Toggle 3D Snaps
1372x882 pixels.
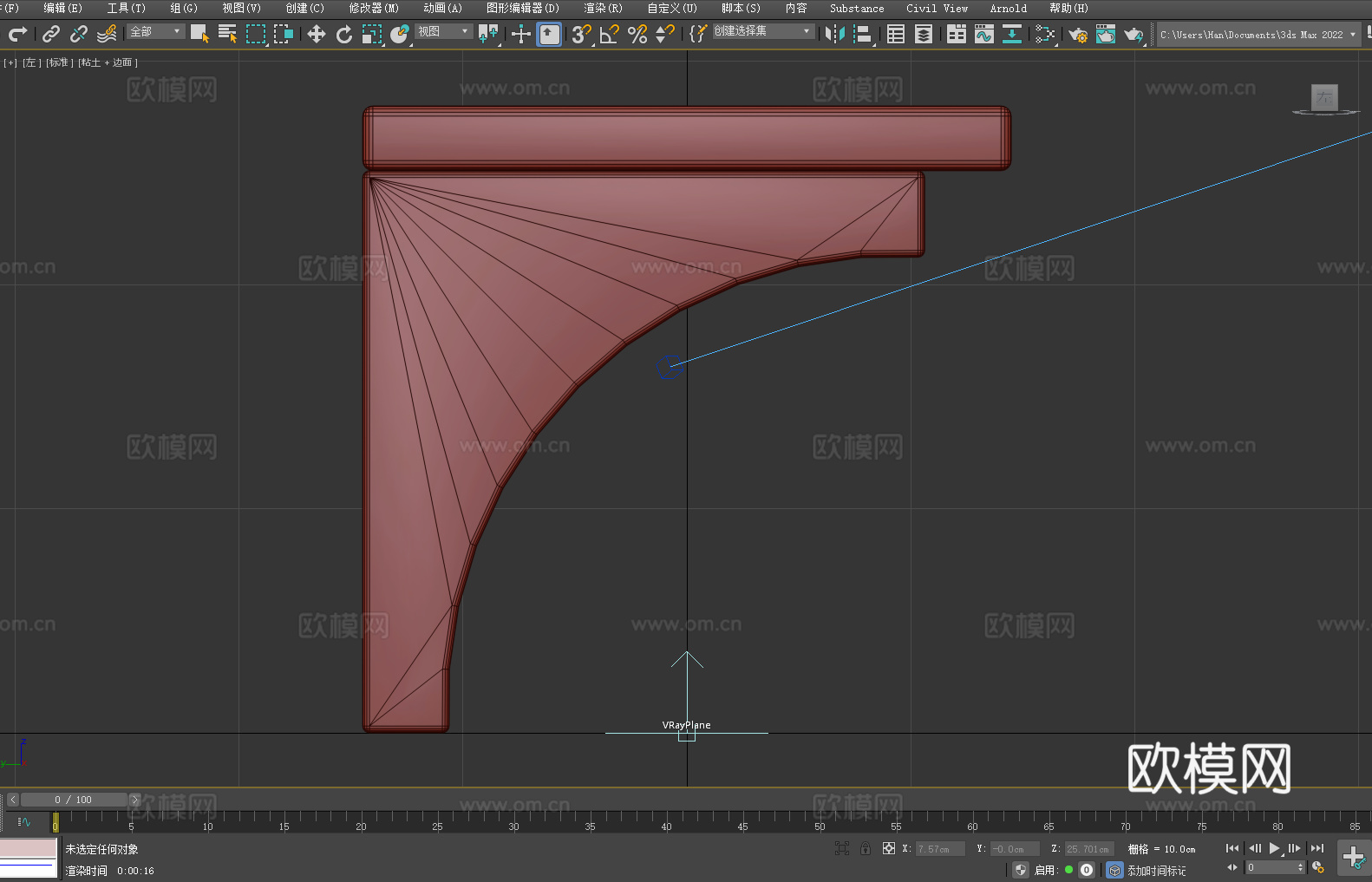click(x=581, y=34)
